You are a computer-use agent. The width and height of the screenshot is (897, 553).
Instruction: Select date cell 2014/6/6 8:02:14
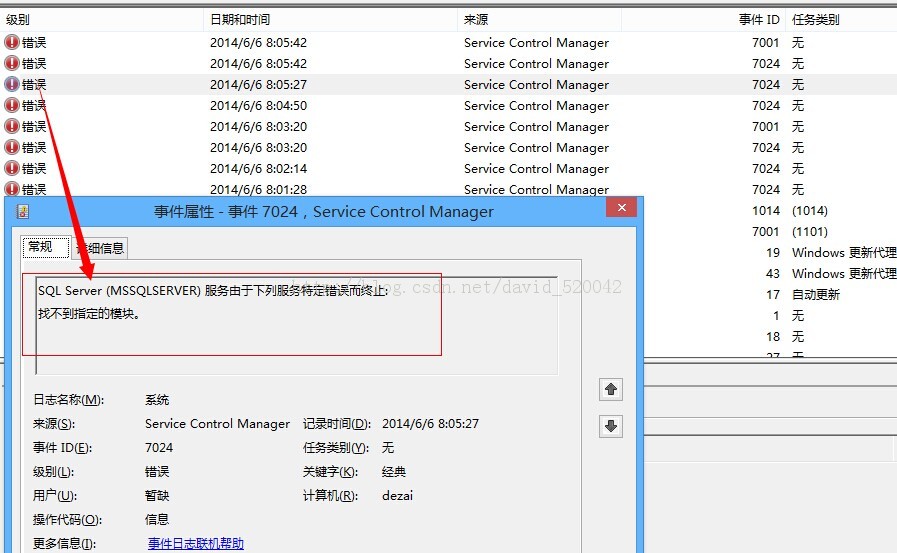[259, 169]
